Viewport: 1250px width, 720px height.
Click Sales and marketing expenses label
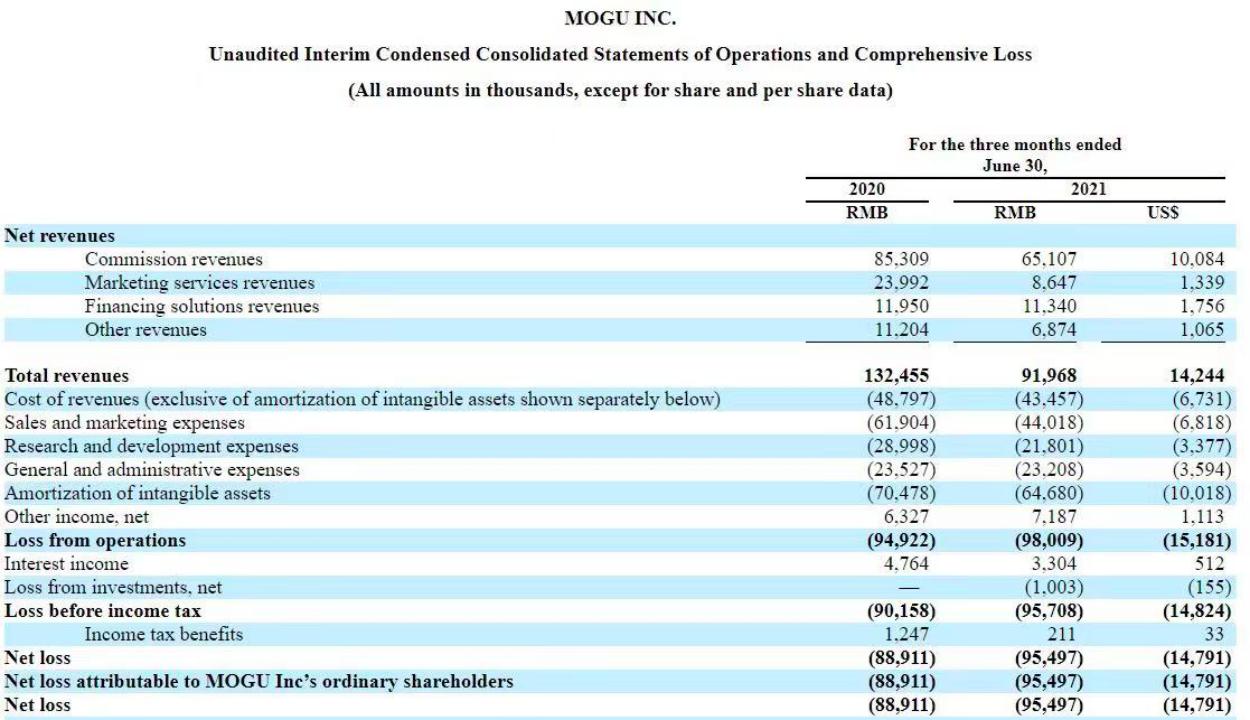click(125, 422)
